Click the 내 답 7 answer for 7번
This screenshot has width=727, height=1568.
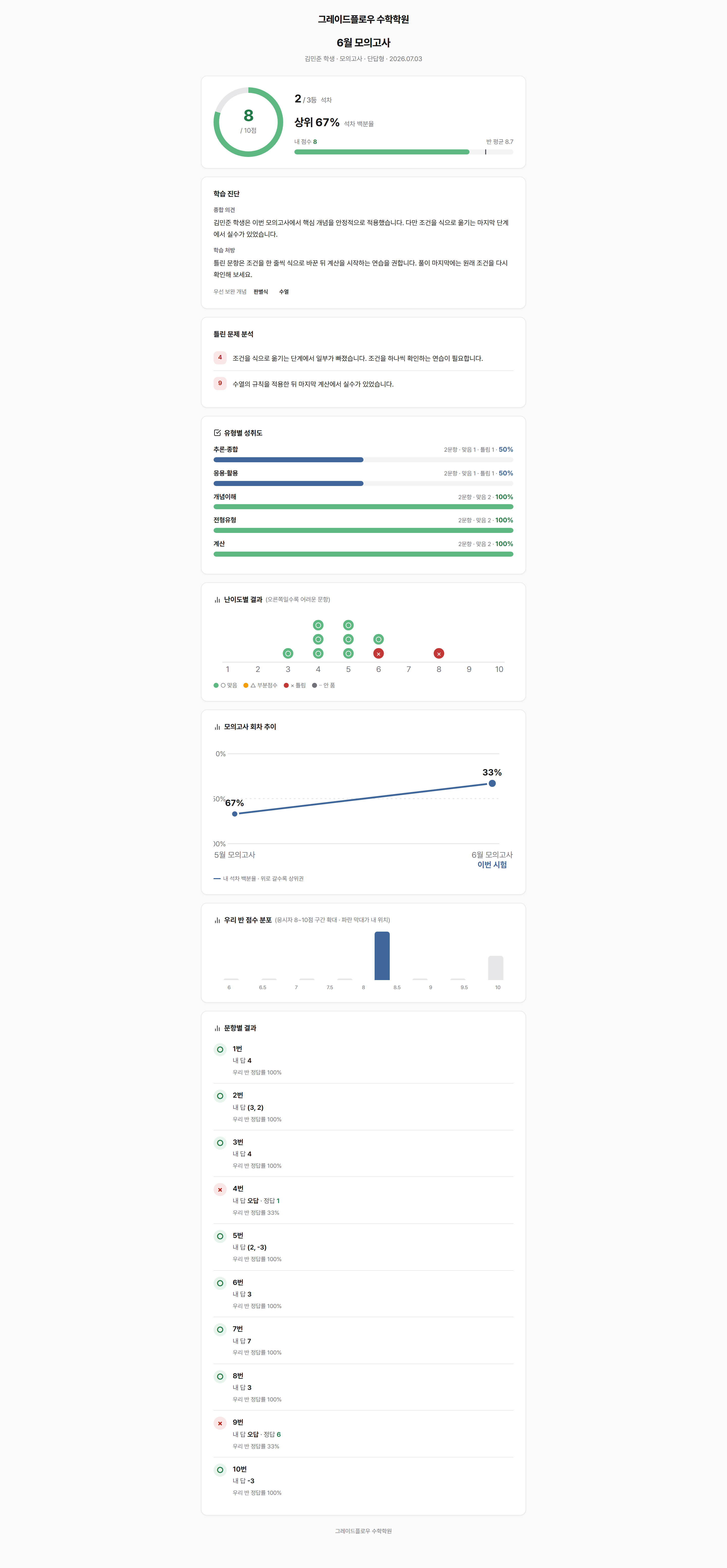tap(242, 1341)
